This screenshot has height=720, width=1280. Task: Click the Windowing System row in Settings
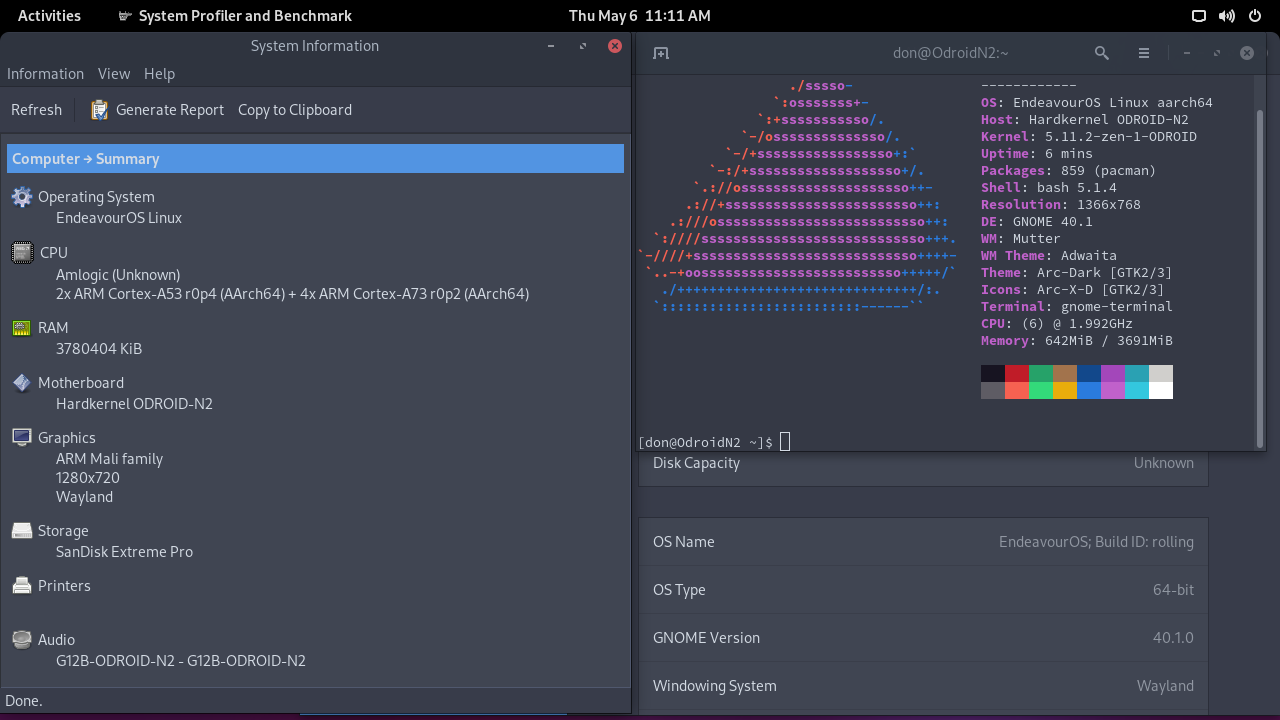[x=923, y=686]
